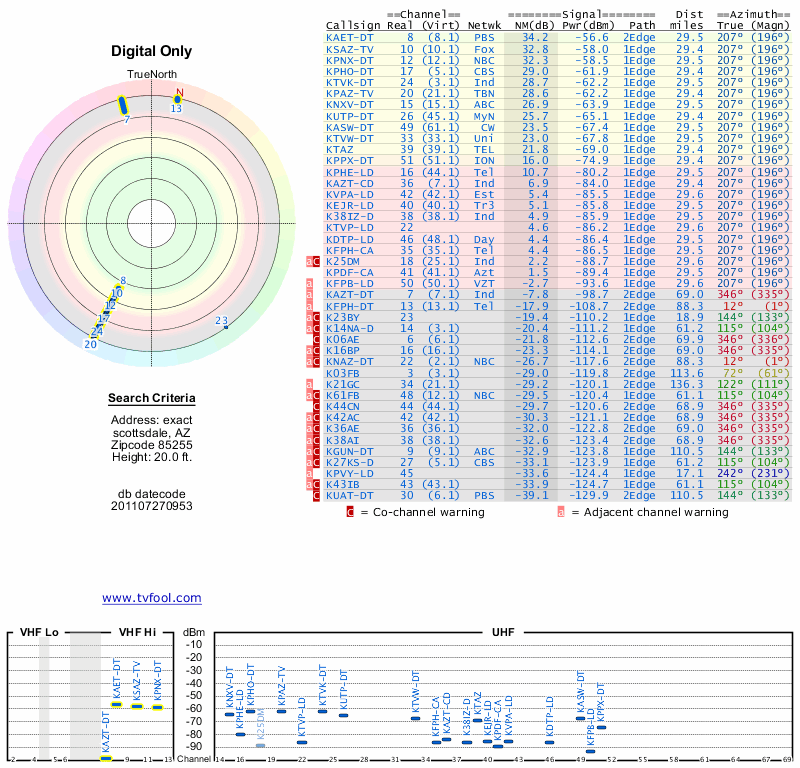Viewport: 800px width, 768px height.
Task: Click the KNXV-DT bar in the UHF chart
Action: (229, 714)
